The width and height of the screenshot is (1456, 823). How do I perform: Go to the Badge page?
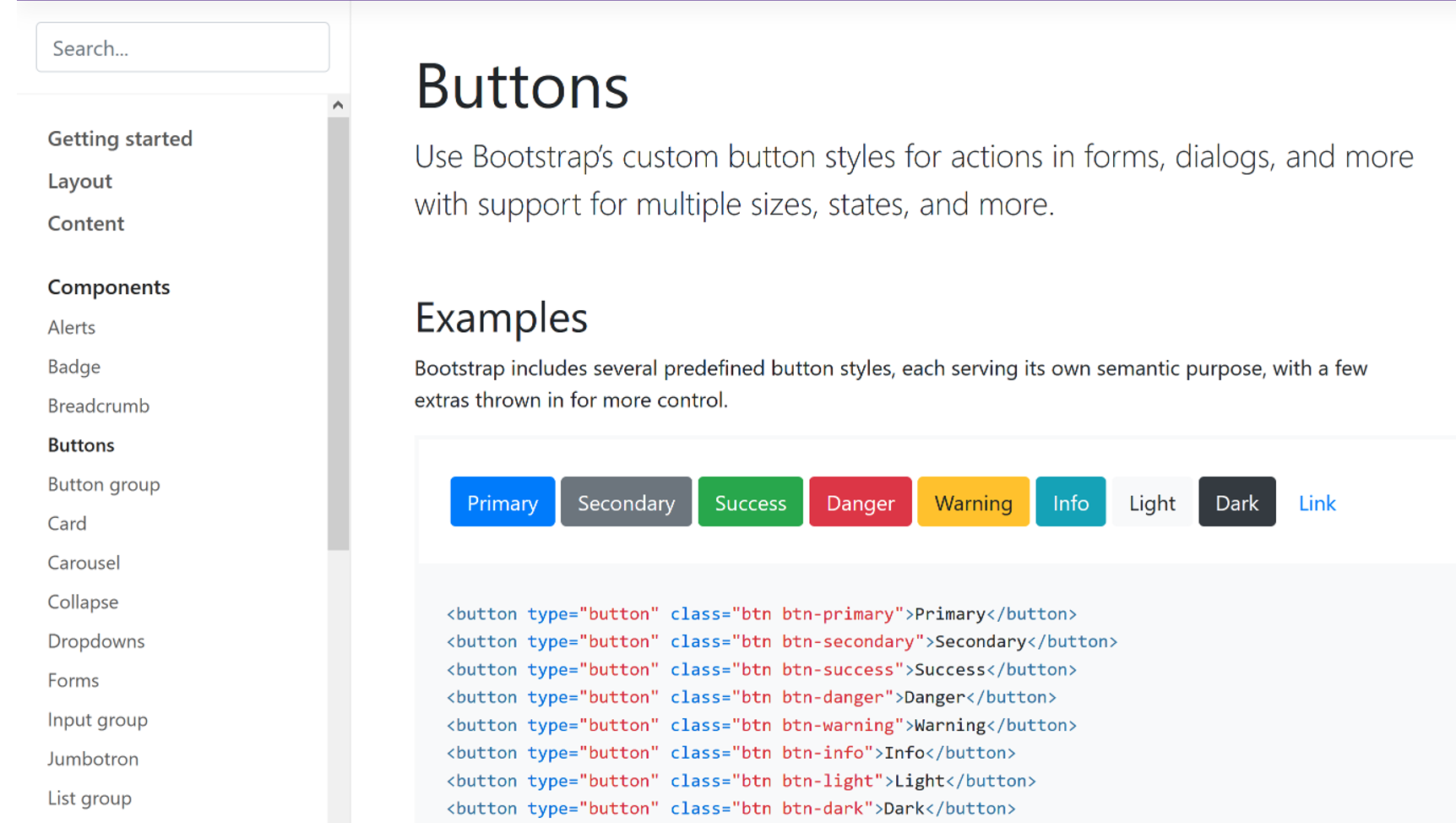[74, 367]
